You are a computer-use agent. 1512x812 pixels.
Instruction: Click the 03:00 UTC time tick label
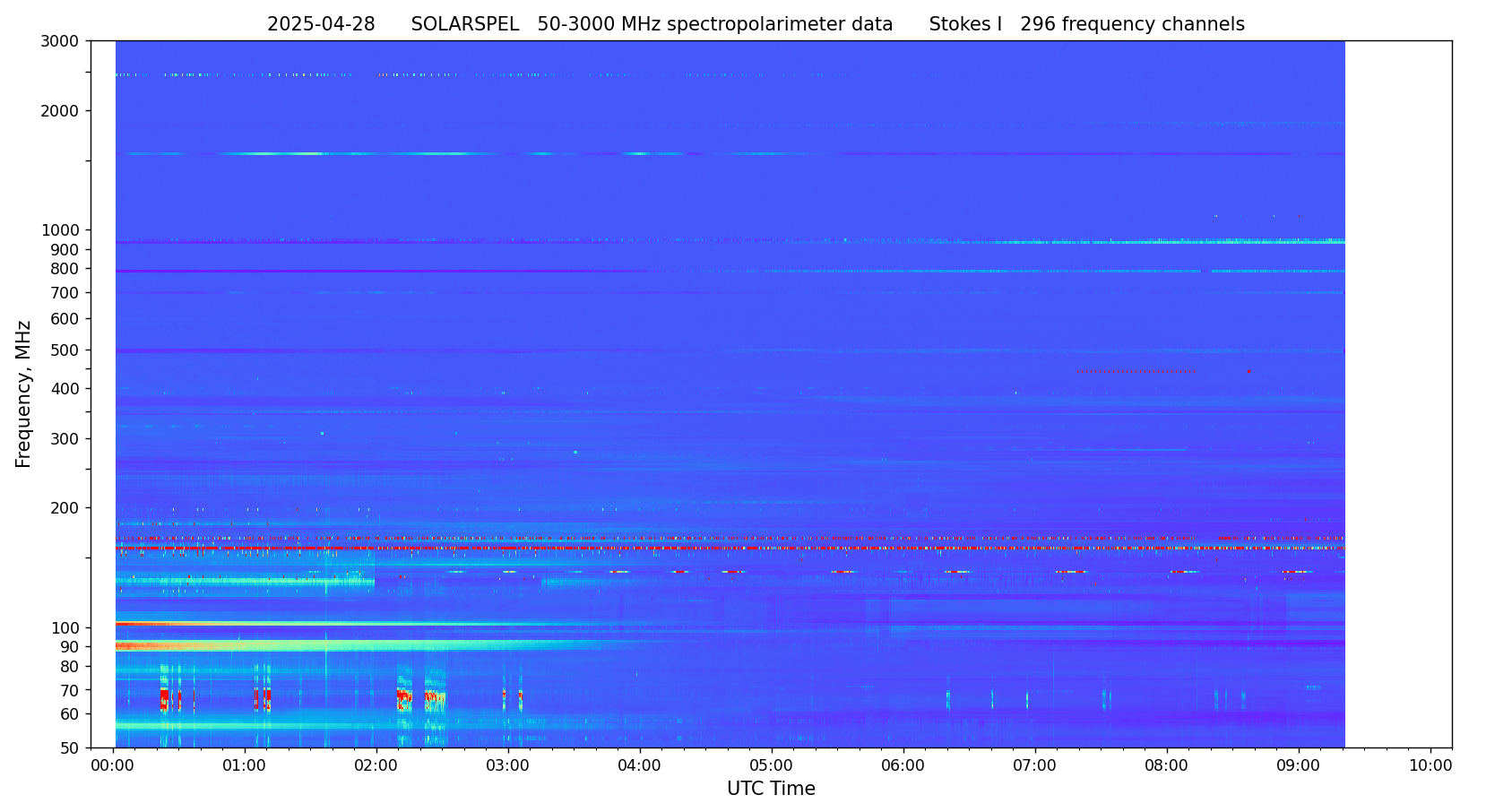pyautogui.click(x=507, y=766)
